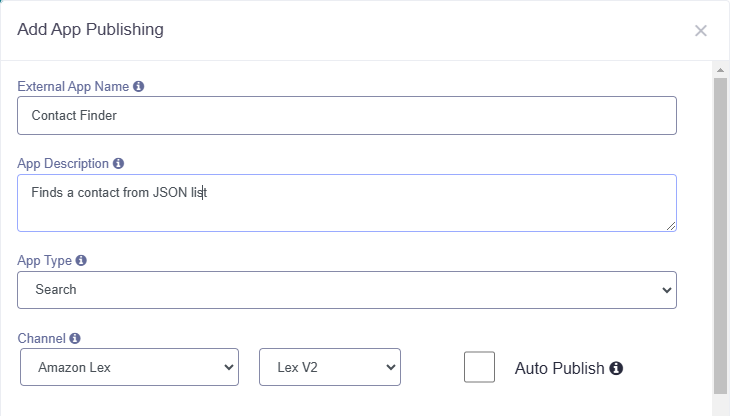The image size is (730, 416).
Task: Show the App Type info tooltip icon
Action: (x=81, y=260)
